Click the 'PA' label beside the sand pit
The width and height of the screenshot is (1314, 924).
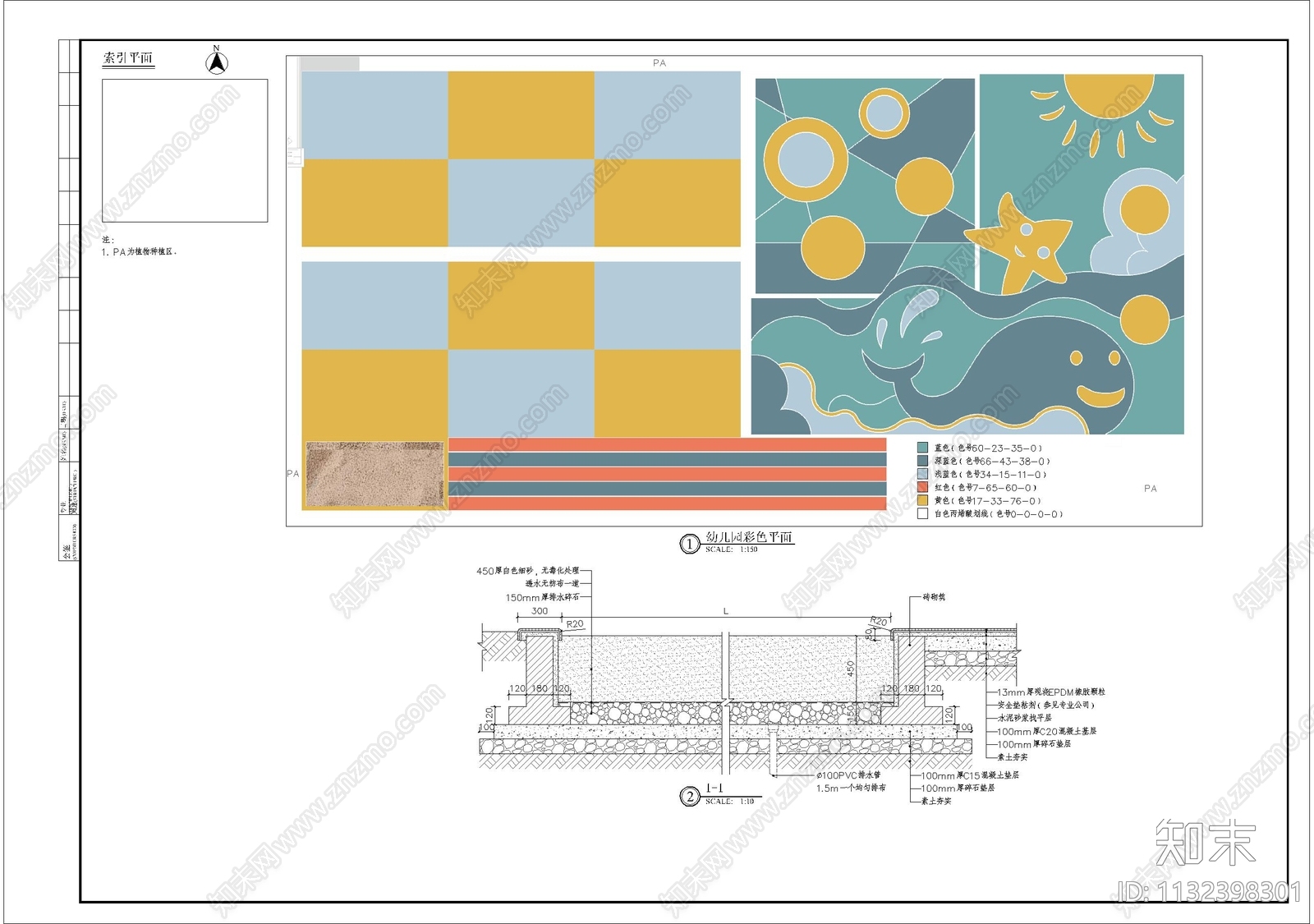tap(293, 474)
